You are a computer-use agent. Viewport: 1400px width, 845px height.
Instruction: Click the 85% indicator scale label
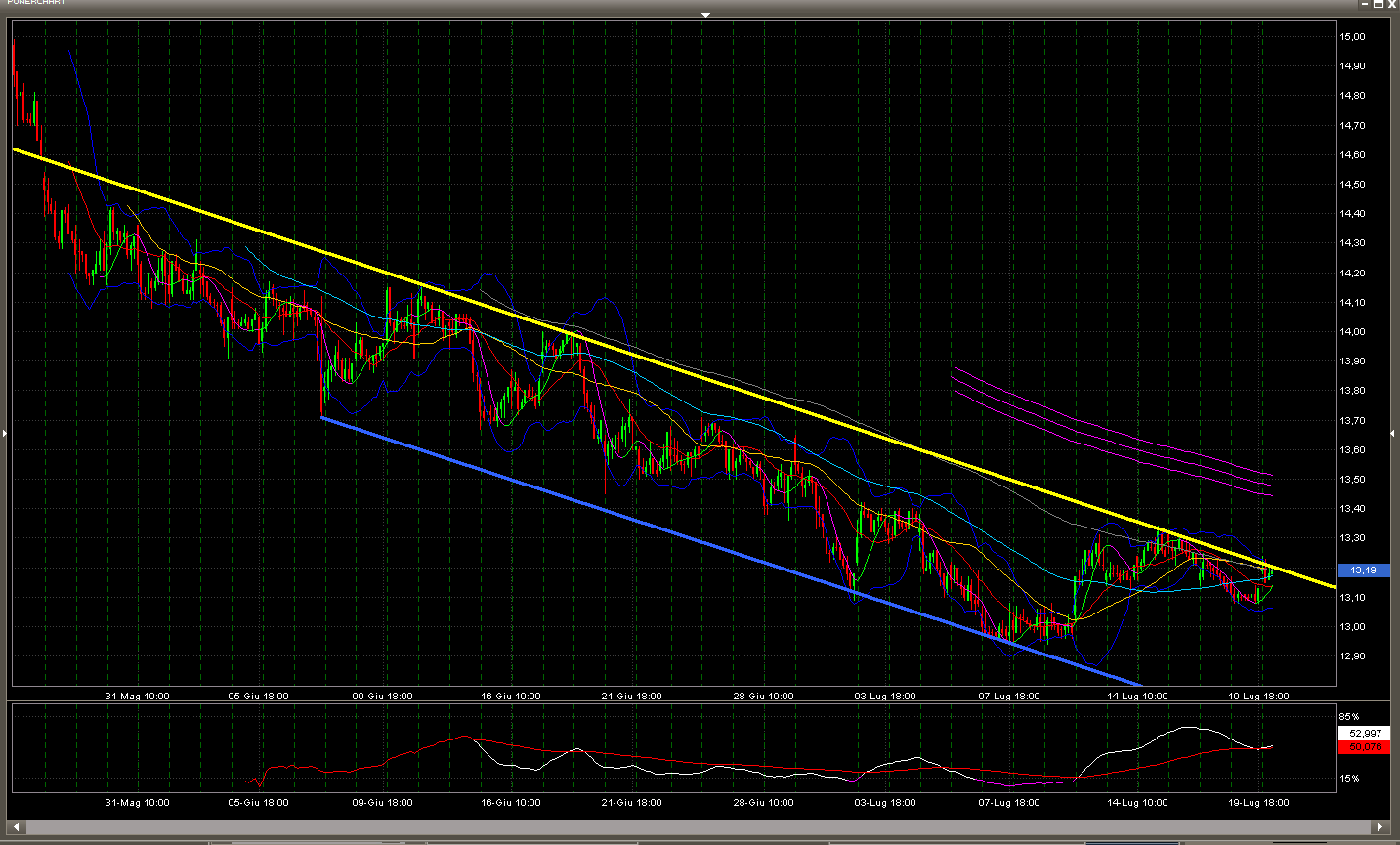tap(1349, 717)
